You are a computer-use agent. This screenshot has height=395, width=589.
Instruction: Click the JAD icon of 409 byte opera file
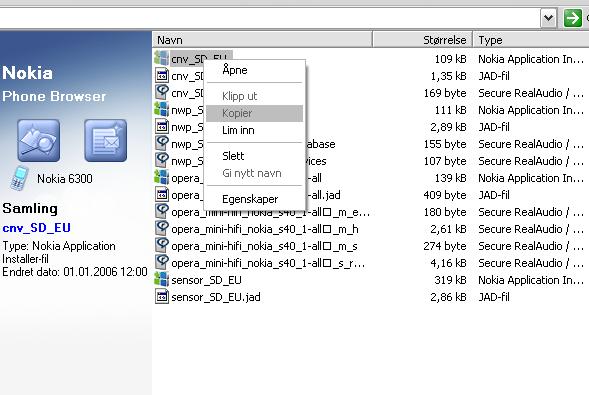coord(162,194)
